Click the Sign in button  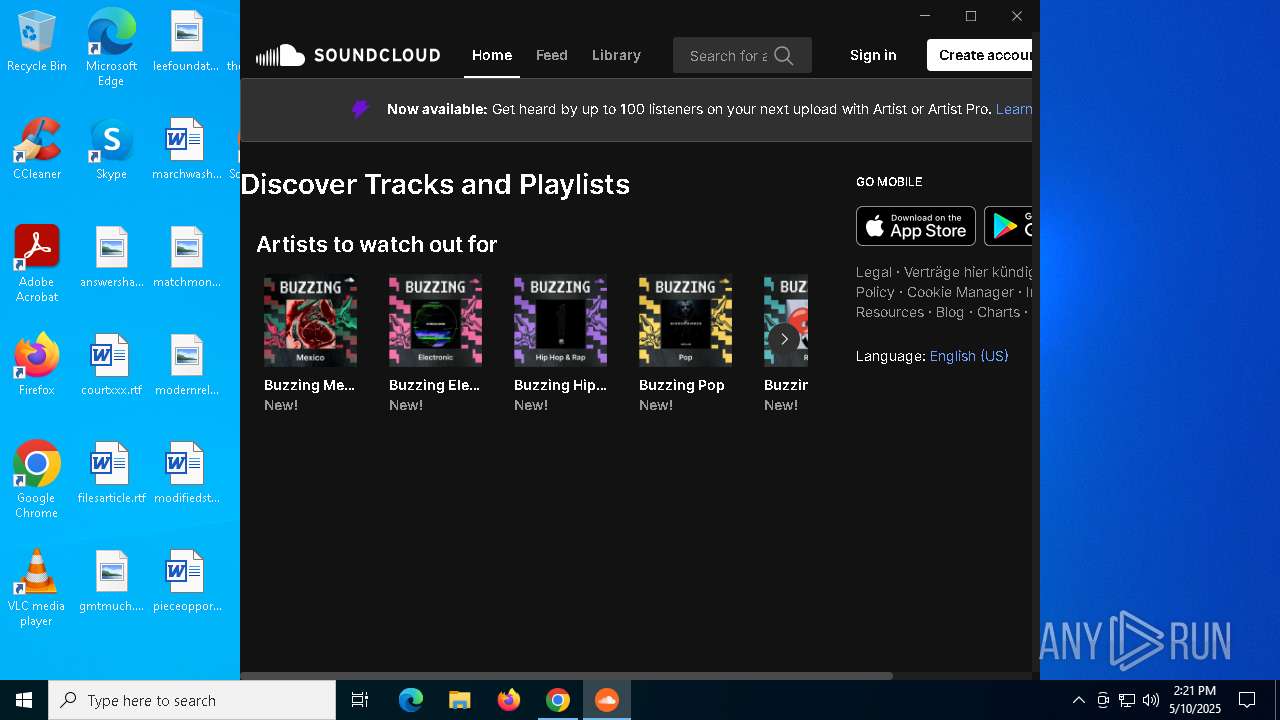coord(873,55)
